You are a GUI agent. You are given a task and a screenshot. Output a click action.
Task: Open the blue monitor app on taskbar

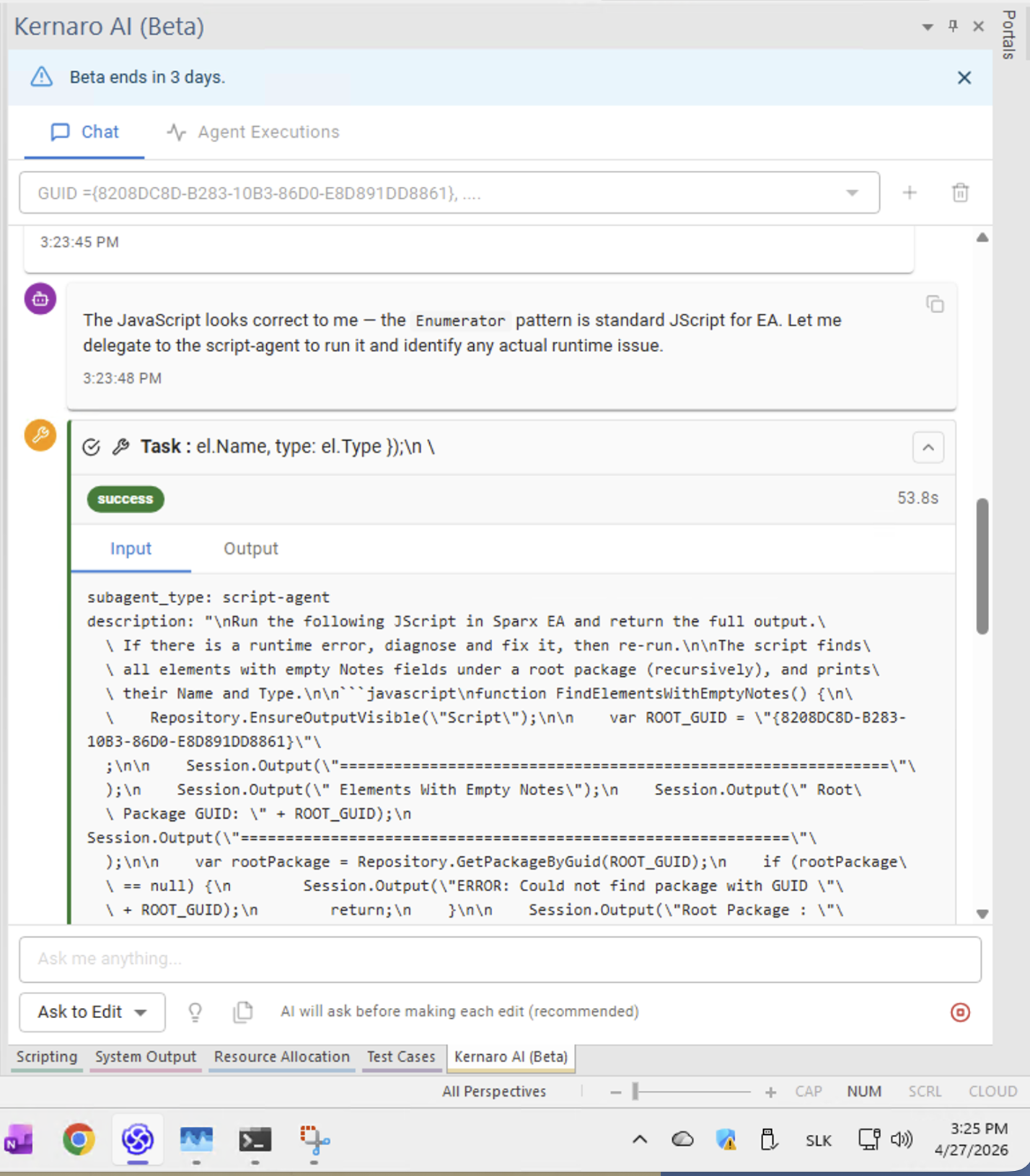tap(196, 1140)
